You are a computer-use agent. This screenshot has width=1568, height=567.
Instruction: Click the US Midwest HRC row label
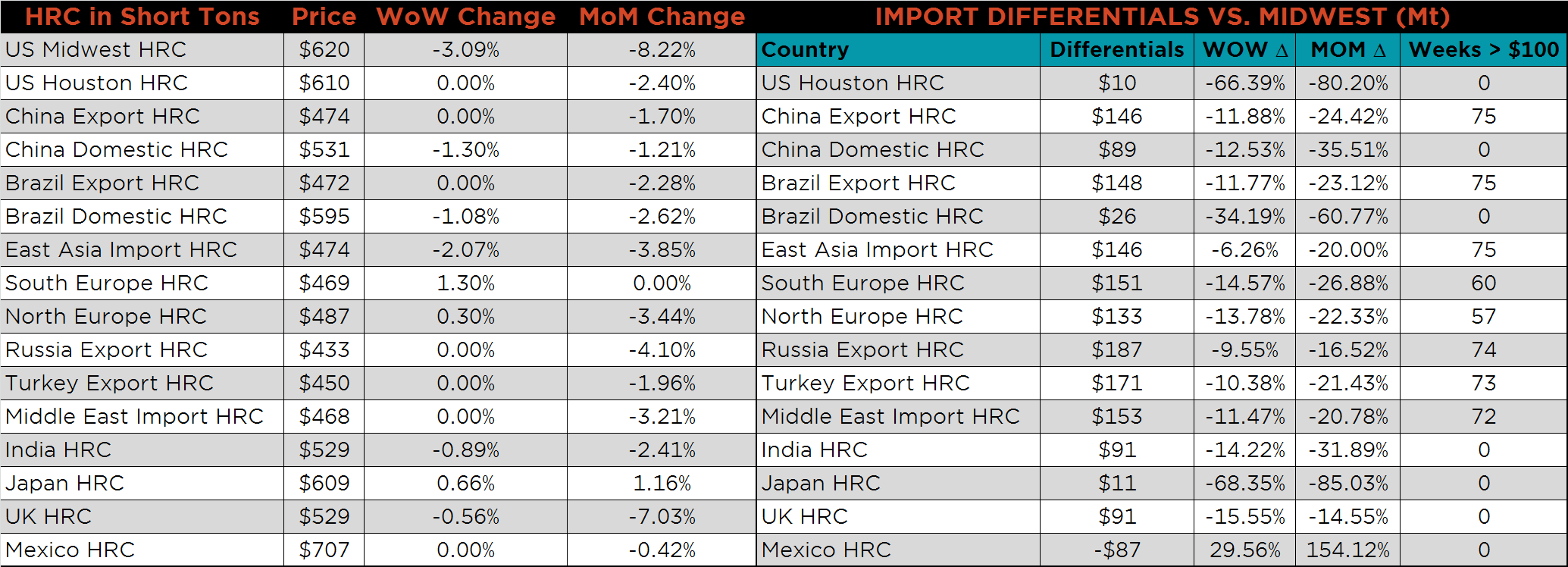pos(95,50)
